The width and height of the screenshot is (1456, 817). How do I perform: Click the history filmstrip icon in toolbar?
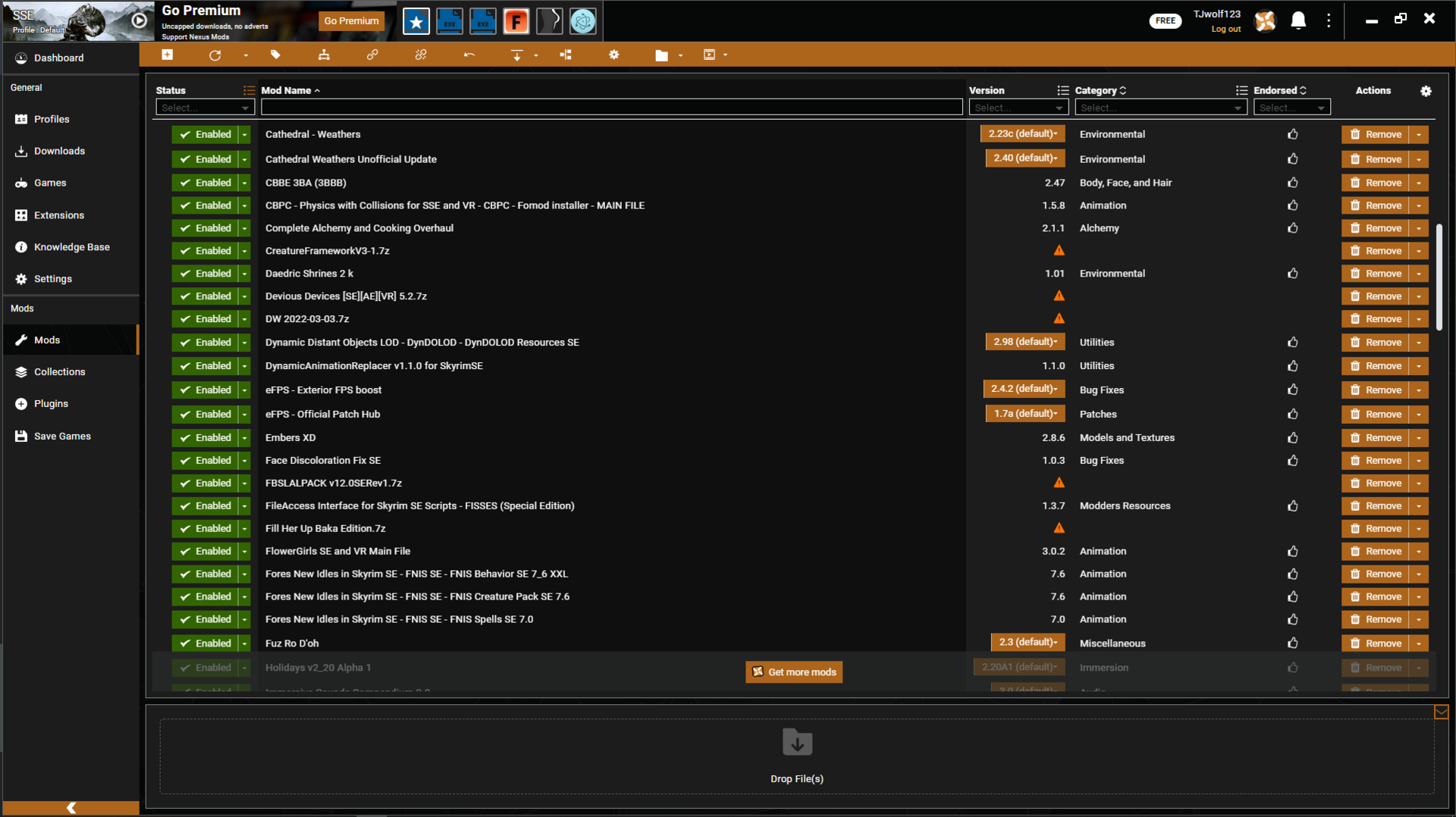tap(710, 55)
